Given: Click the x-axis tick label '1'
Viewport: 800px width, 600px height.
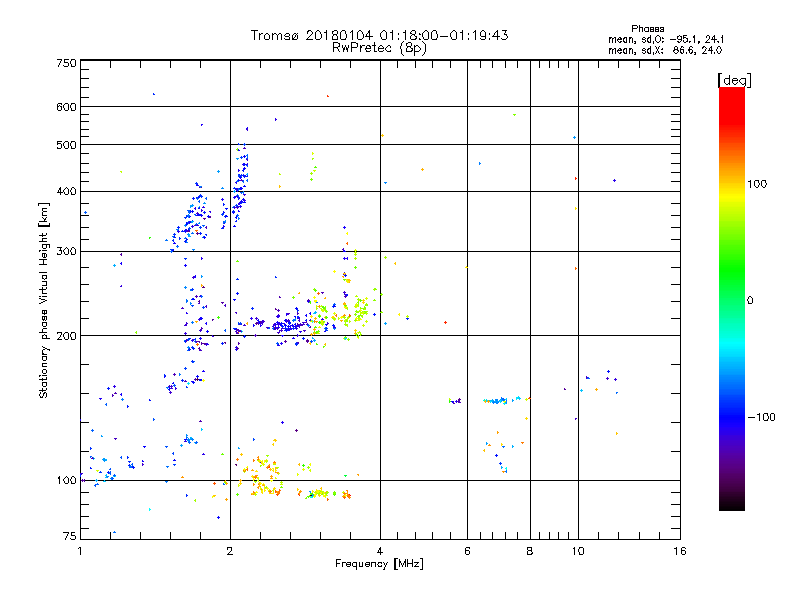Looking at the screenshot, I should click(80, 551).
